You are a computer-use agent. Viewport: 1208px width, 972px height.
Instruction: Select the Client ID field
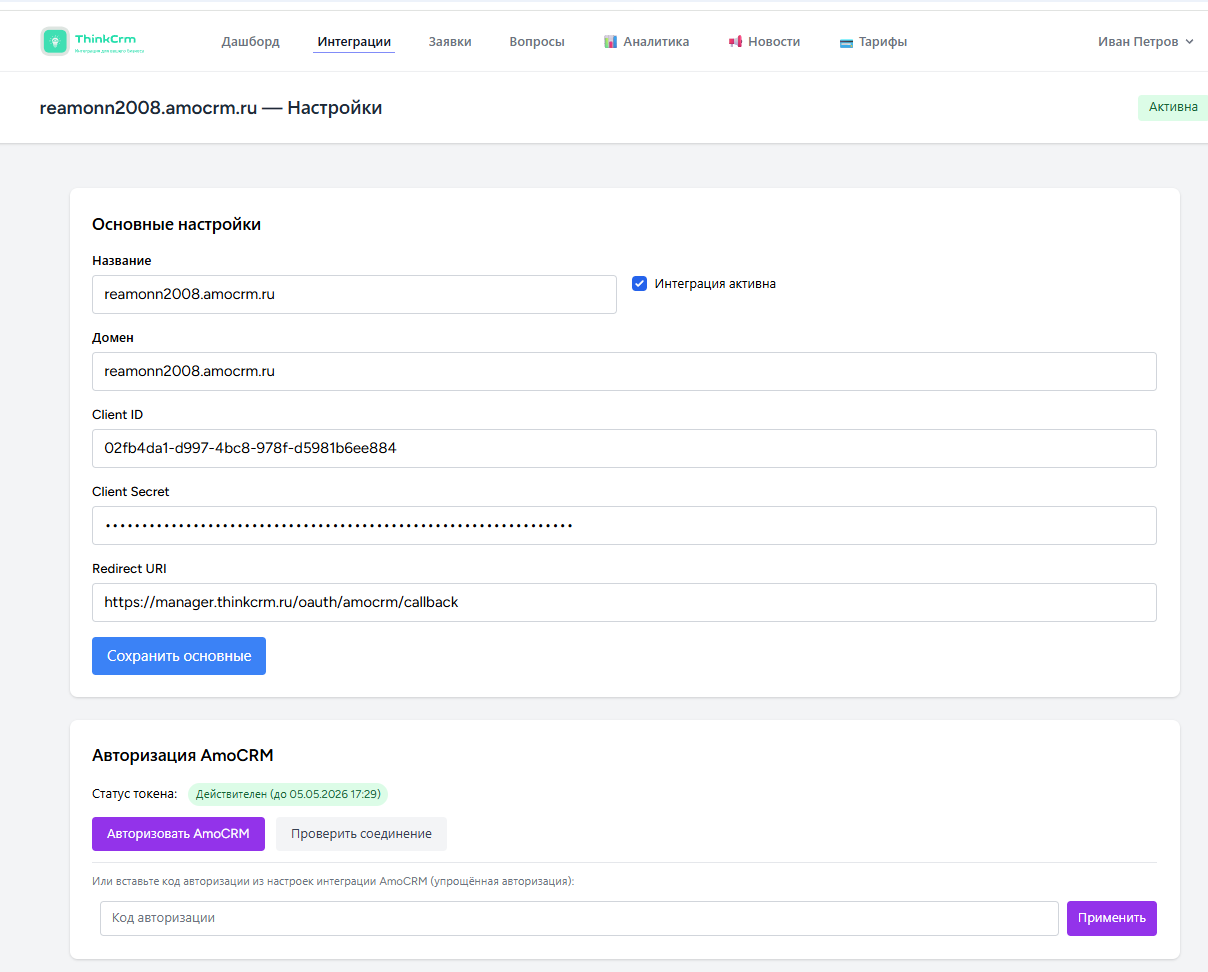[624, 448]
